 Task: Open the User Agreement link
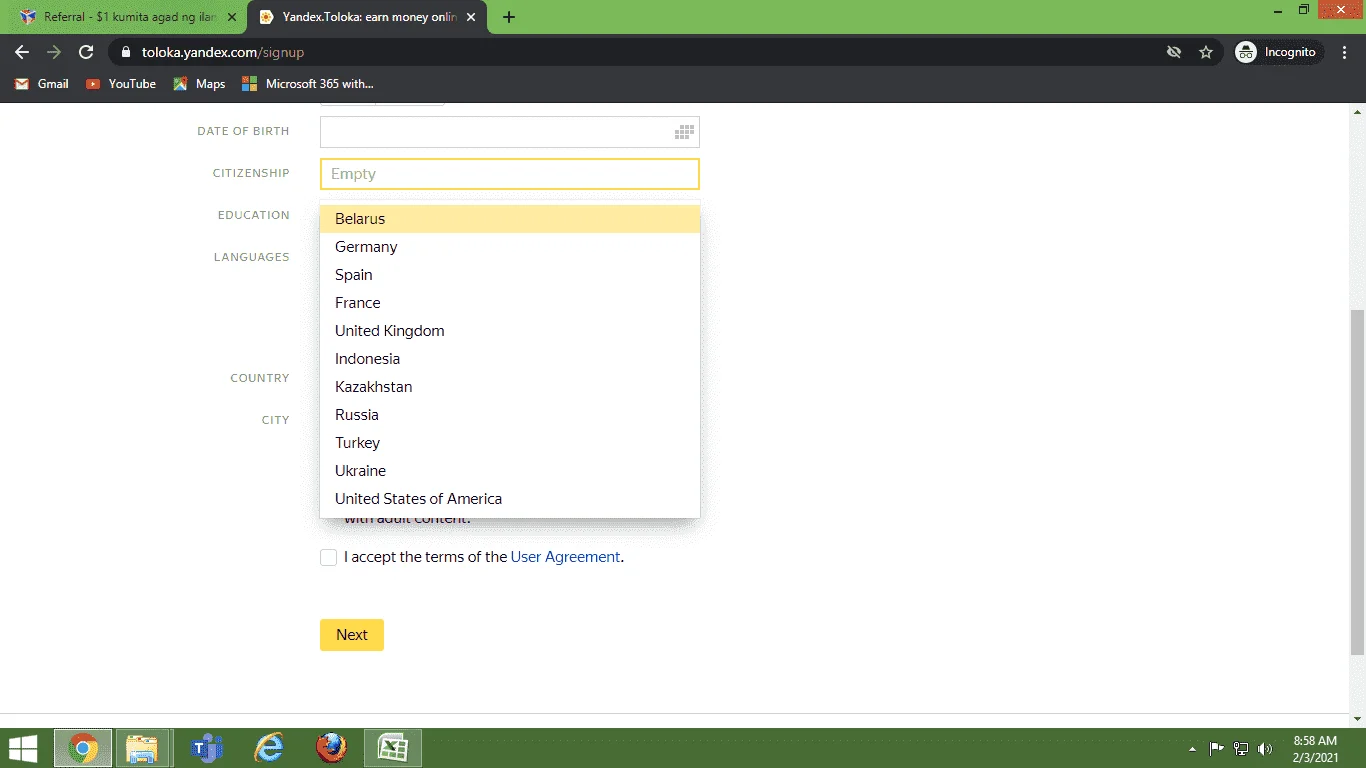[566, 557]
